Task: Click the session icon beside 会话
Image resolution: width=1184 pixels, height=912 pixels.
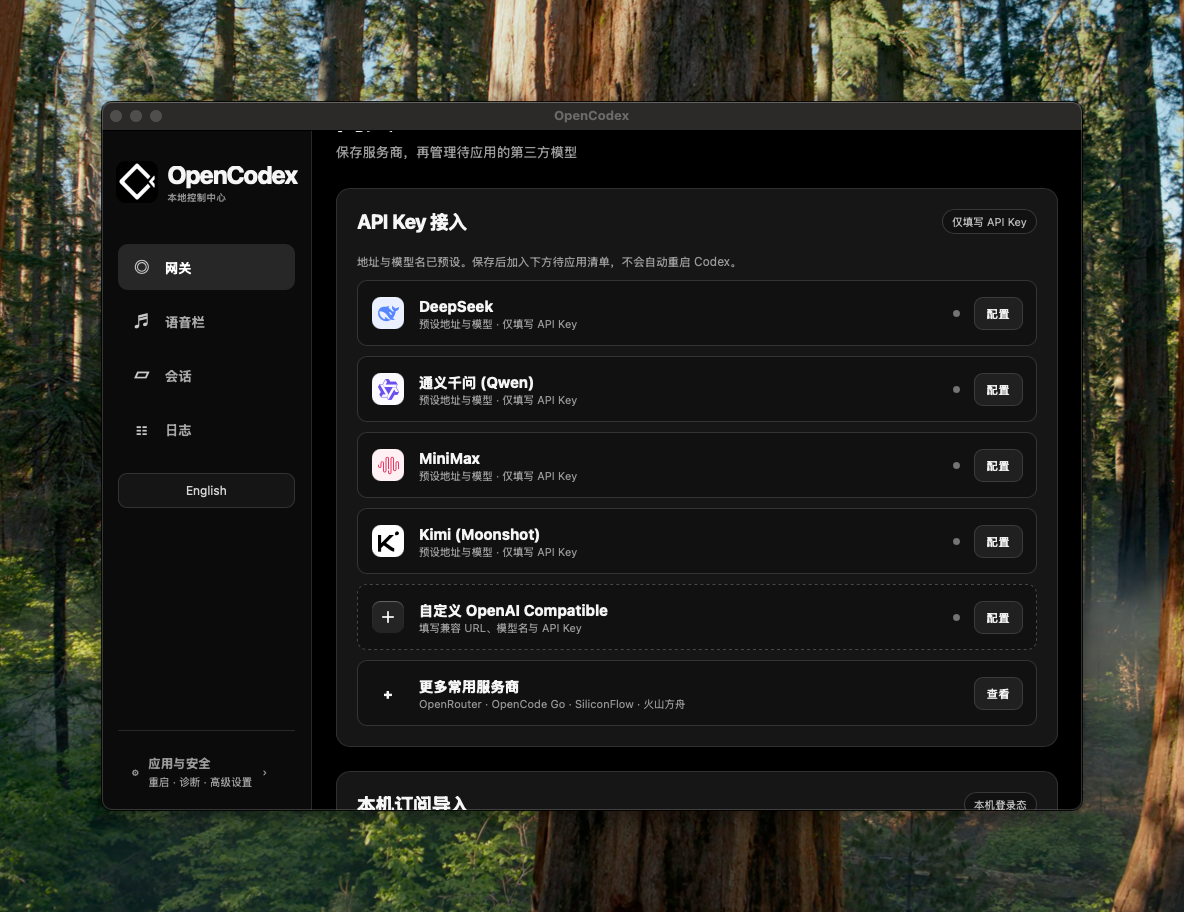Action: click(x=142, y=375)
